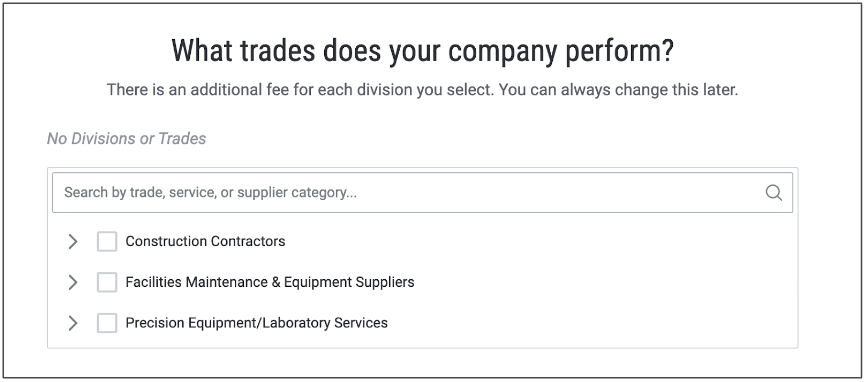Image resolution: width=866 pixels, height=382 pixels.
Task: Click the "What trades does your company perform?" heading
Action: tap(423, 51)
